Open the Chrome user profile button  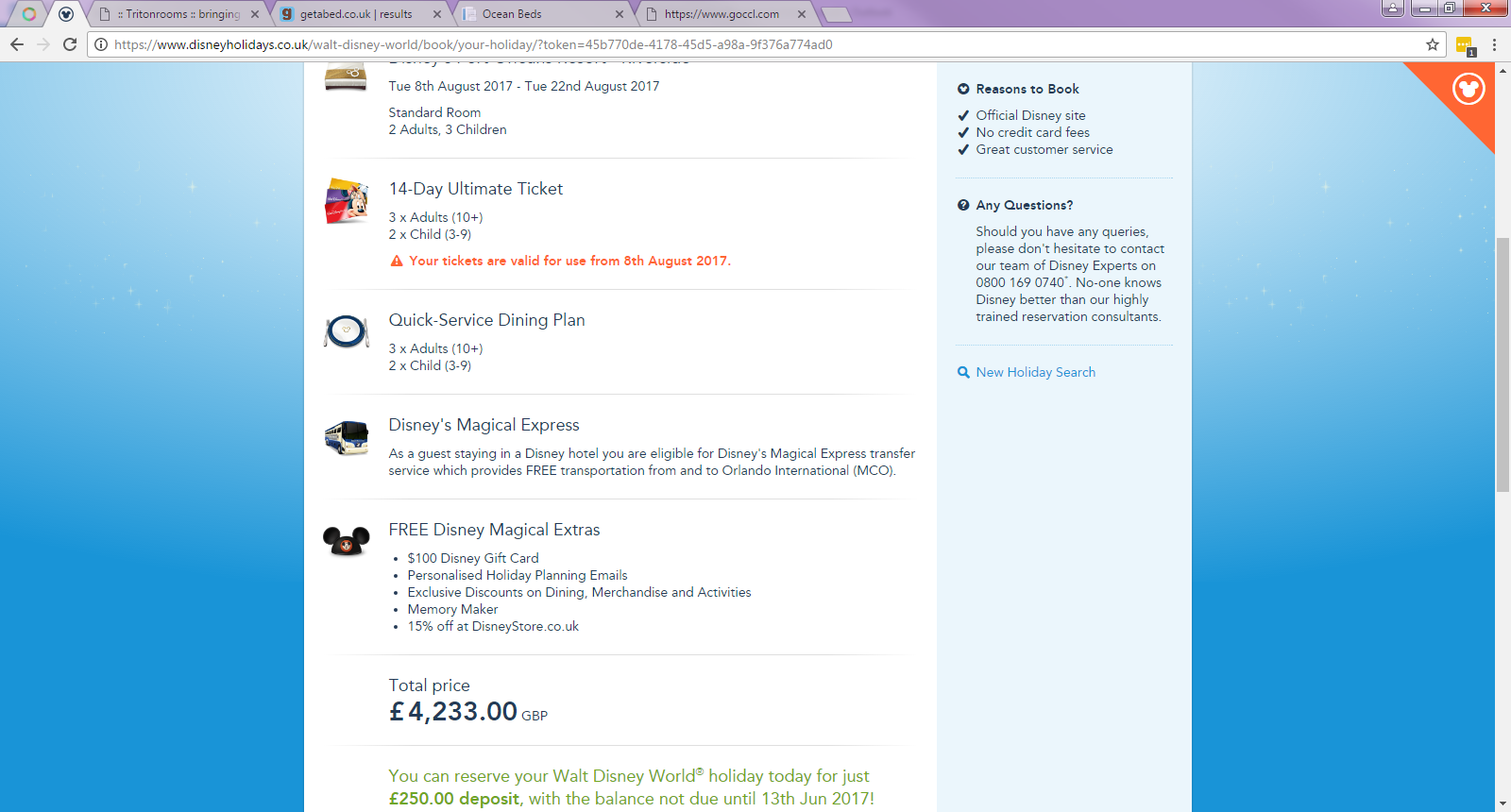(x=1392, y=8)
